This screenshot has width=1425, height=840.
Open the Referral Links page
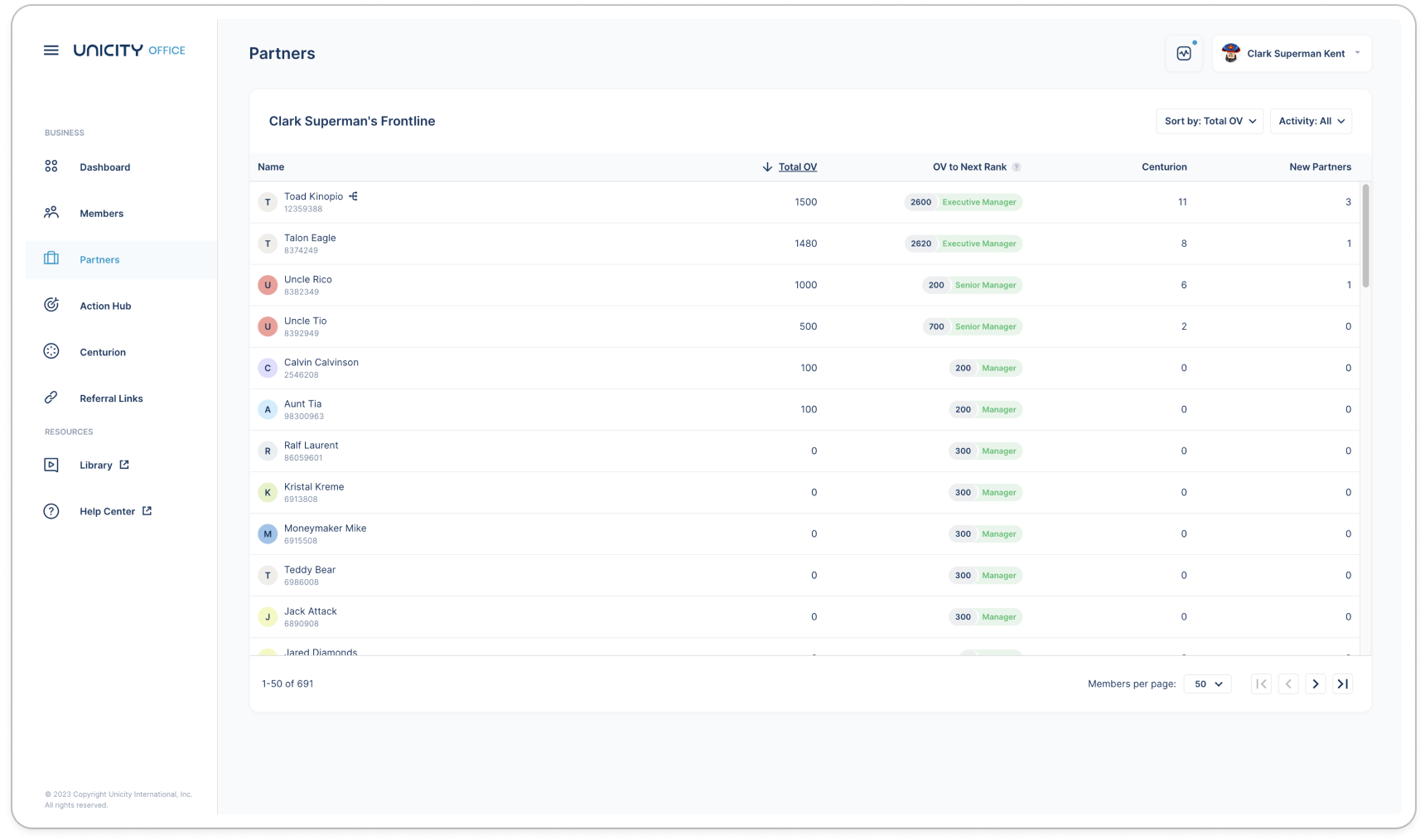click(111, 398)
